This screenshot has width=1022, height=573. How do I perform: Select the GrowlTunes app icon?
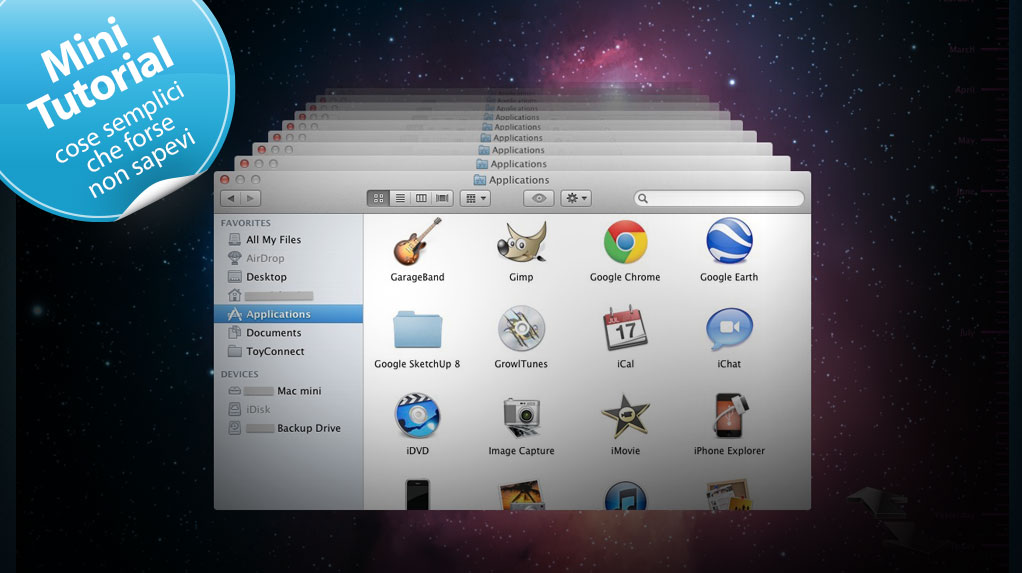pyautogui.click(x=521, y=329)
